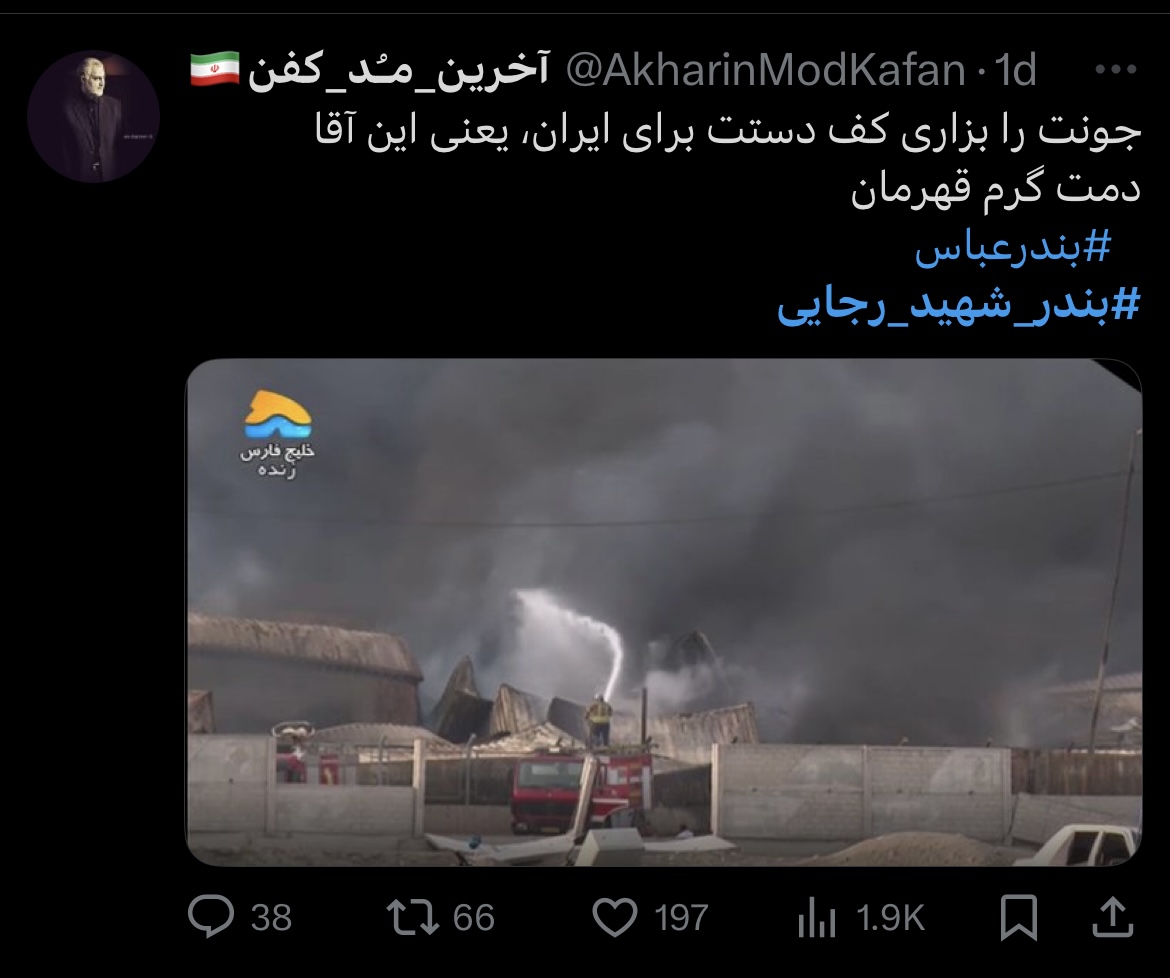Click the Persian tweet text body

pyautogui.click(x=728, y=160)
